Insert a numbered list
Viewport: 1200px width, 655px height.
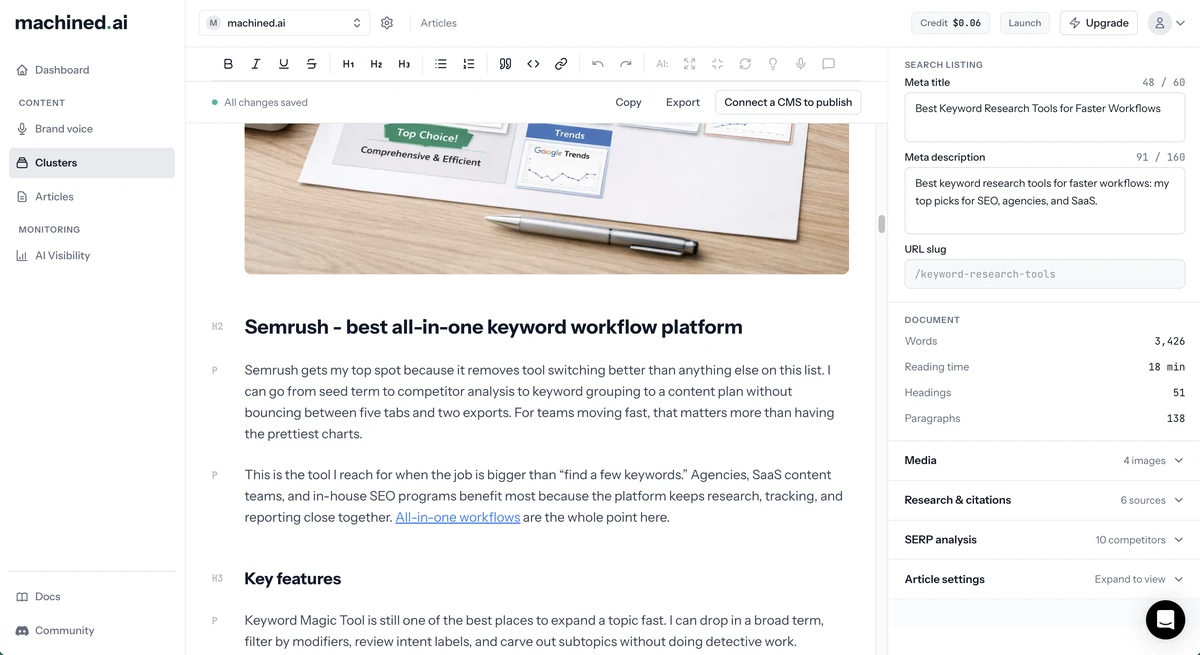(x=469, y=64)
